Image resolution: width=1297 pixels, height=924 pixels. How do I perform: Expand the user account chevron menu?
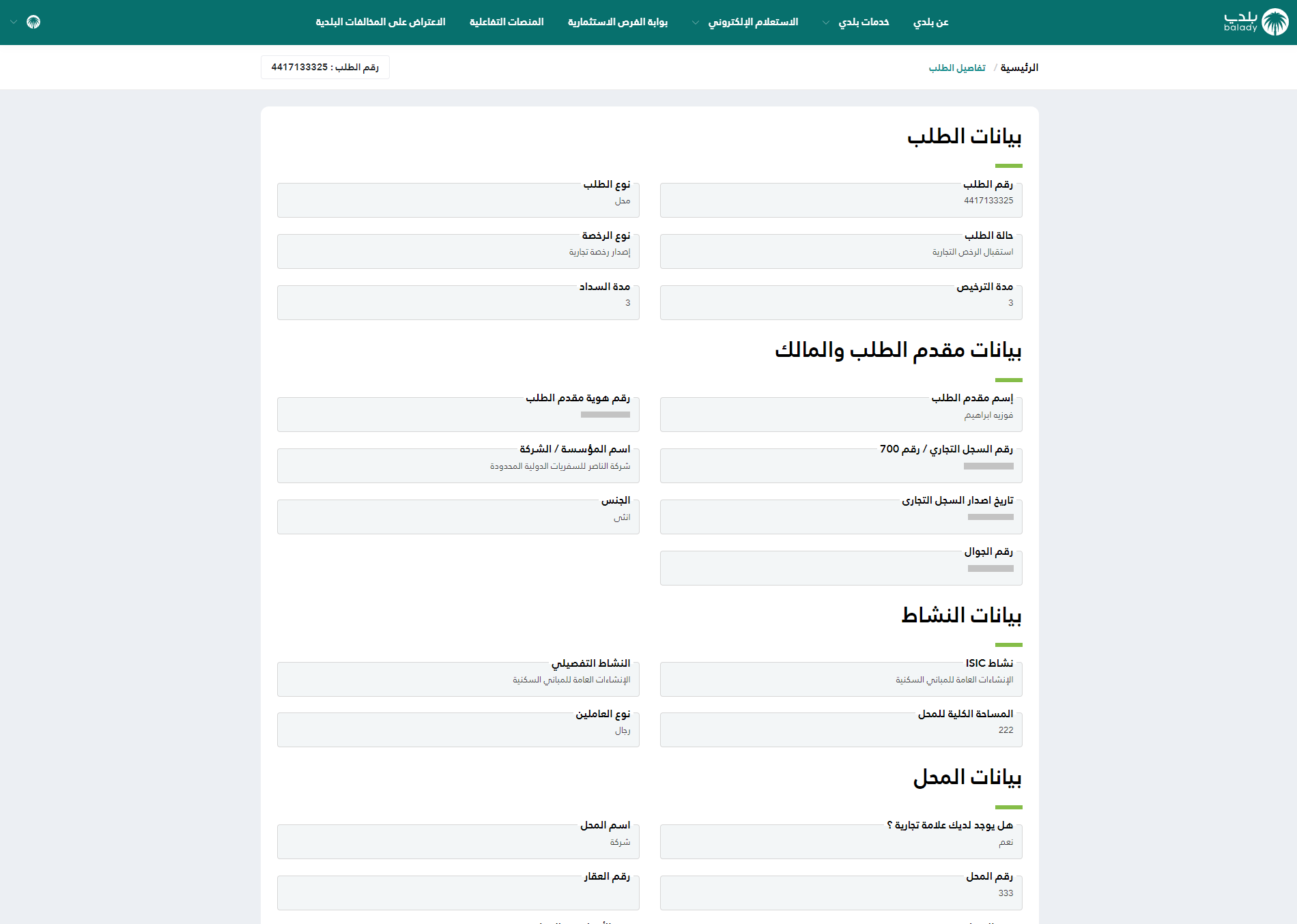pyautogui.click(x=14, y=23)
